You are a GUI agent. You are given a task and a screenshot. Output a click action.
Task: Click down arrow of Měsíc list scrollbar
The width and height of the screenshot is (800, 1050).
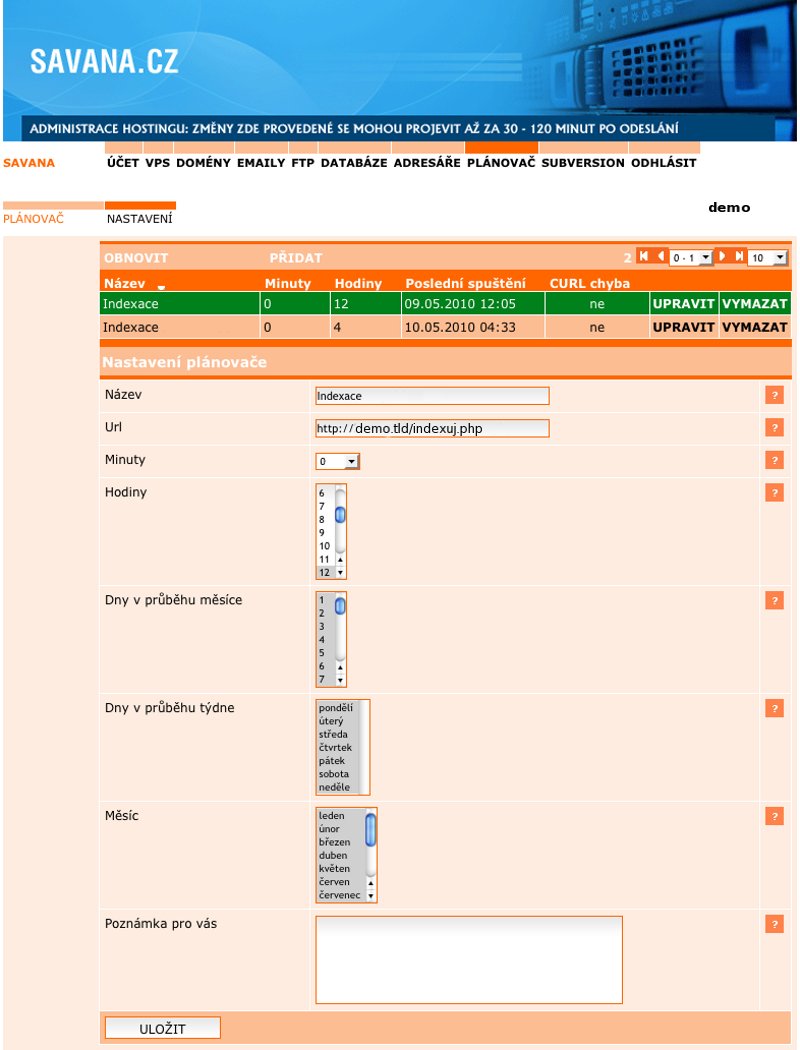pyautogui.click(x=371, y=896)
